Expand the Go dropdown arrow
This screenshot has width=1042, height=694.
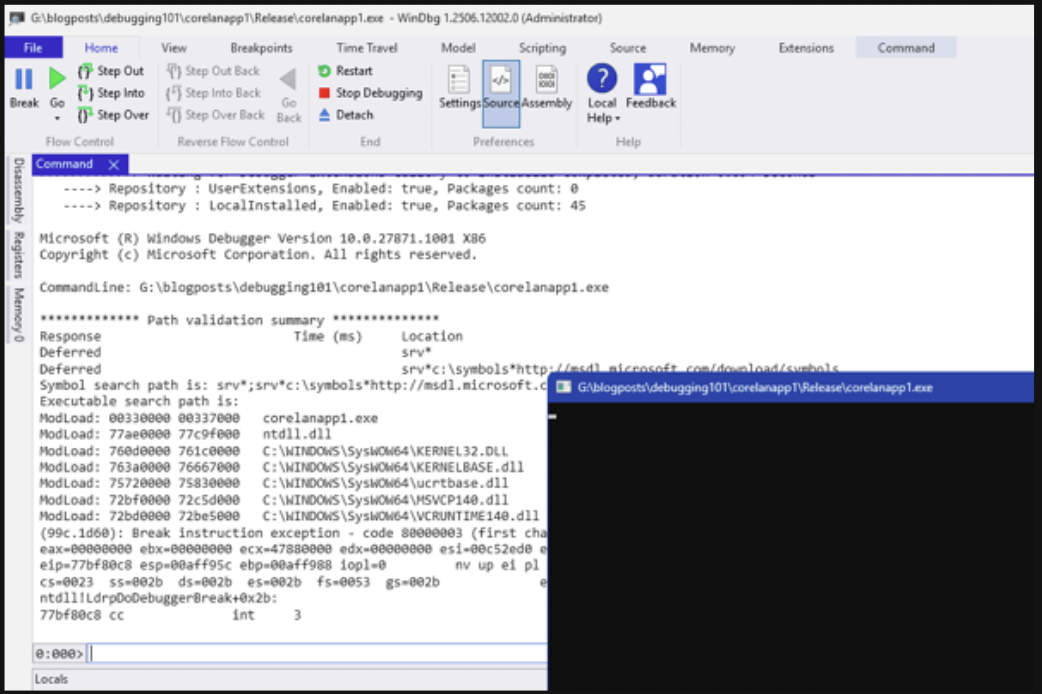[x=57, y=119]
